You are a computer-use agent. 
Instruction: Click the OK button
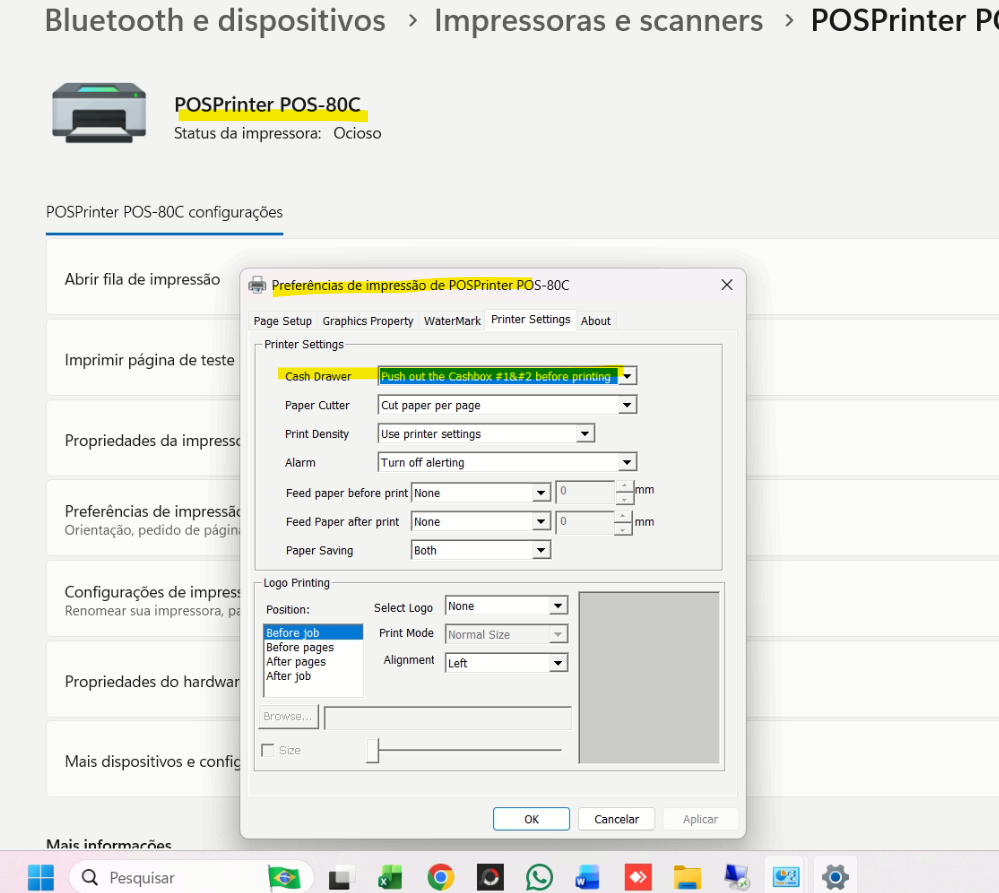pyautogui.click(x=531, y=819)
